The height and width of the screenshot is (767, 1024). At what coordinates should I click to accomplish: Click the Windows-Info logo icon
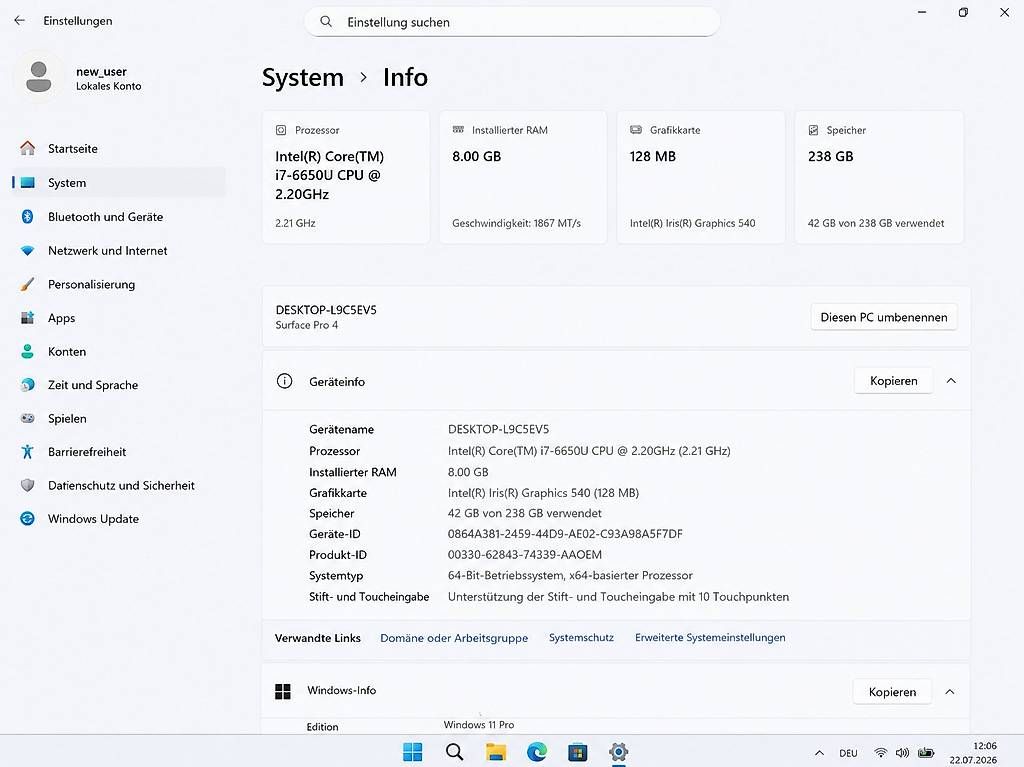tap(283, 691)
